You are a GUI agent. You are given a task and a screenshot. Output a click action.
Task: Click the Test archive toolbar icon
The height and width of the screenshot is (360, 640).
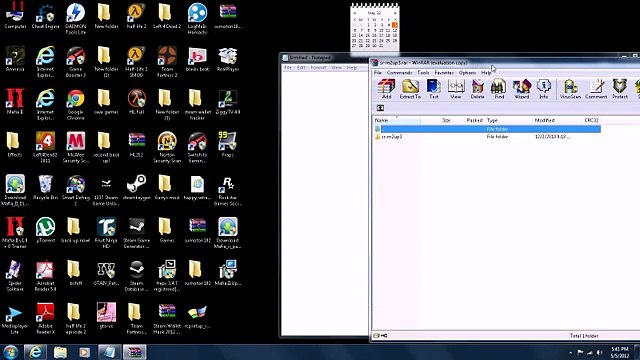coord(433,89)
